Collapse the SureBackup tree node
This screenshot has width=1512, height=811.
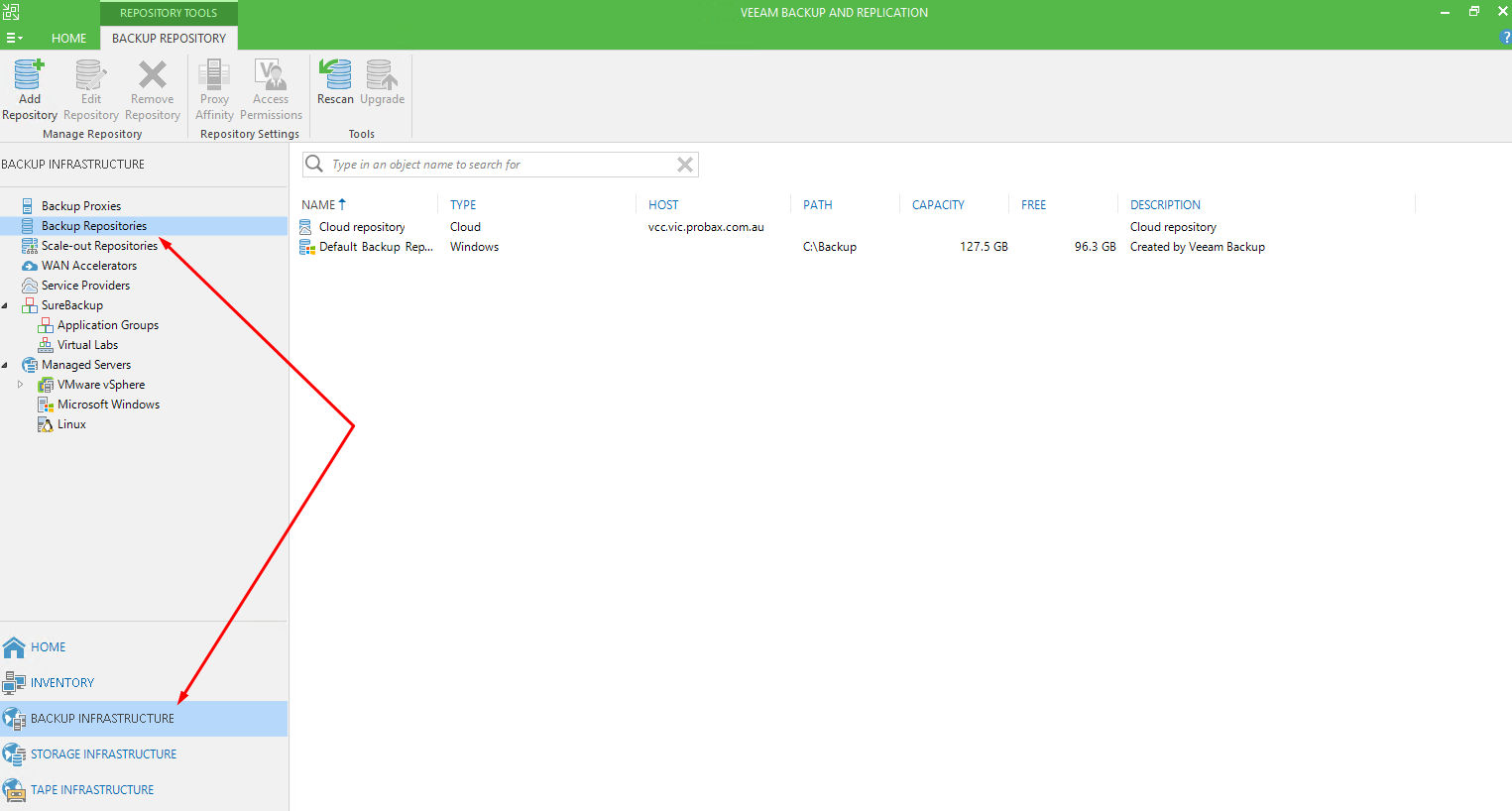click(5, 305)
